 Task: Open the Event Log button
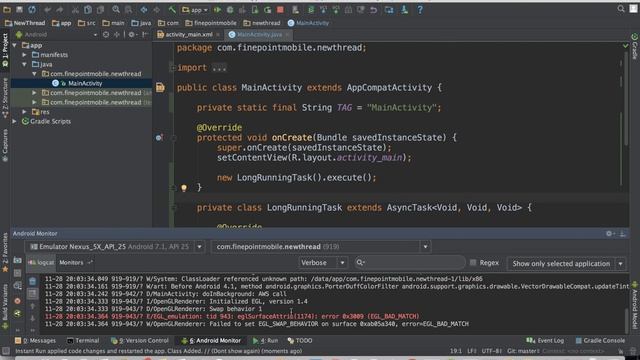[545, 340]
